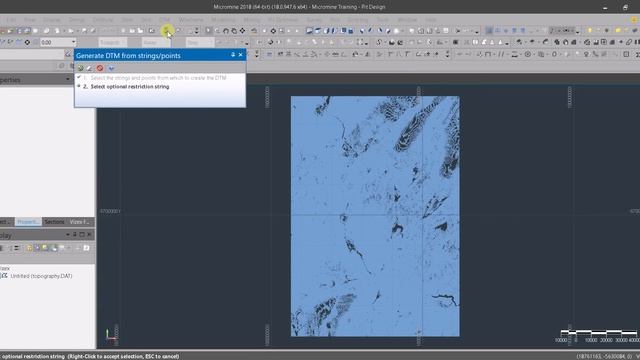Open the Window menu
Screen dimensions: 640x360
click(407, 20)
